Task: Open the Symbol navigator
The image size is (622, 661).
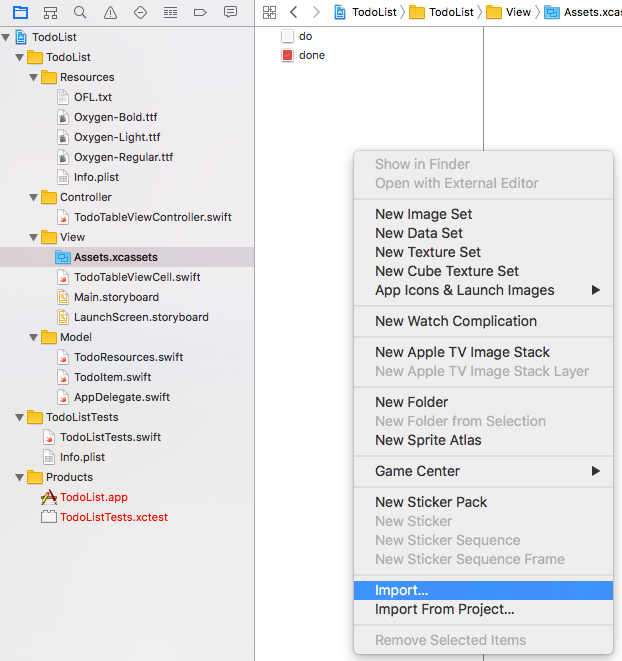Action: [x=50, y=12]
